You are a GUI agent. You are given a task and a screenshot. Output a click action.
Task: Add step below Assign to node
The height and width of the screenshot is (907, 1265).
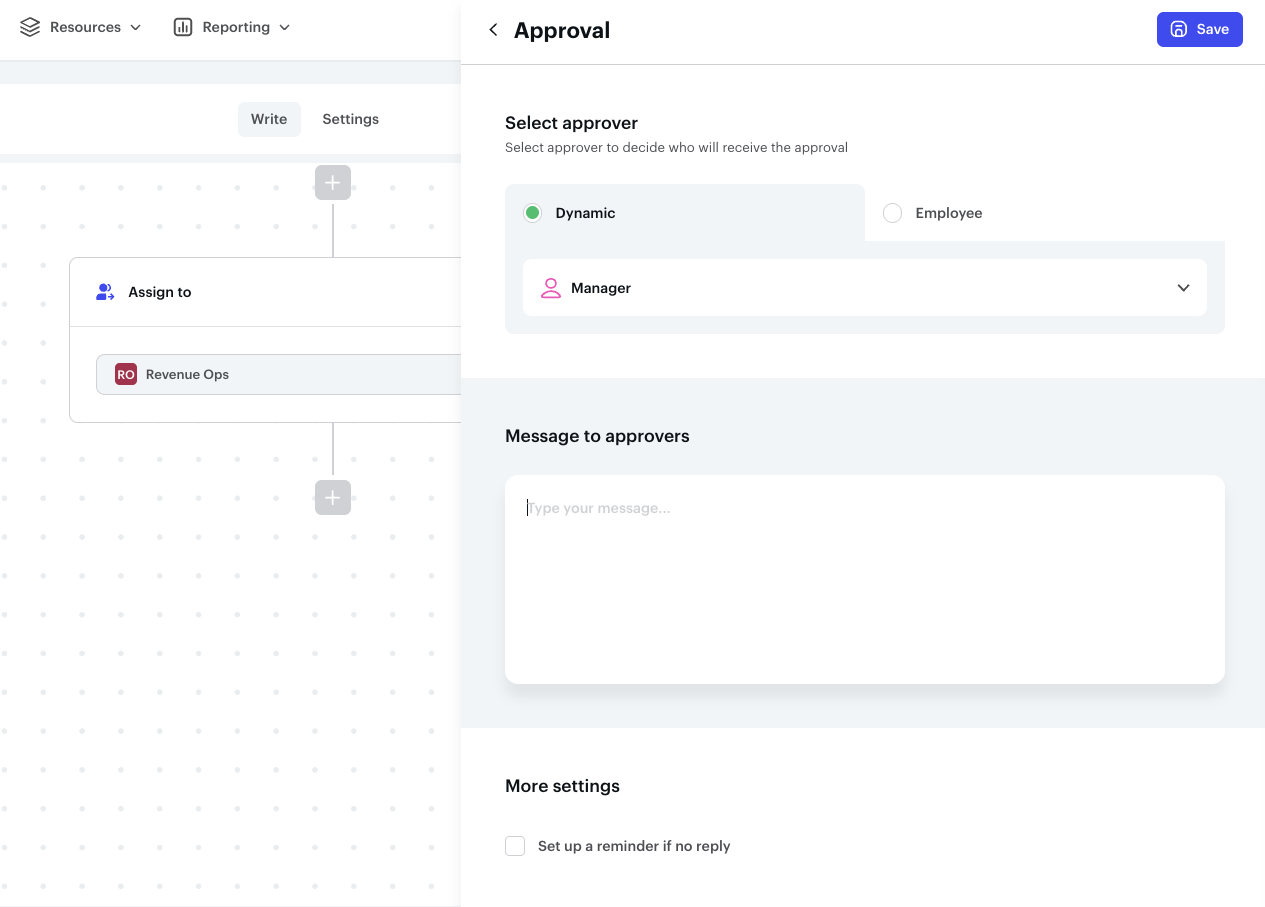click(x=333, y=497)
